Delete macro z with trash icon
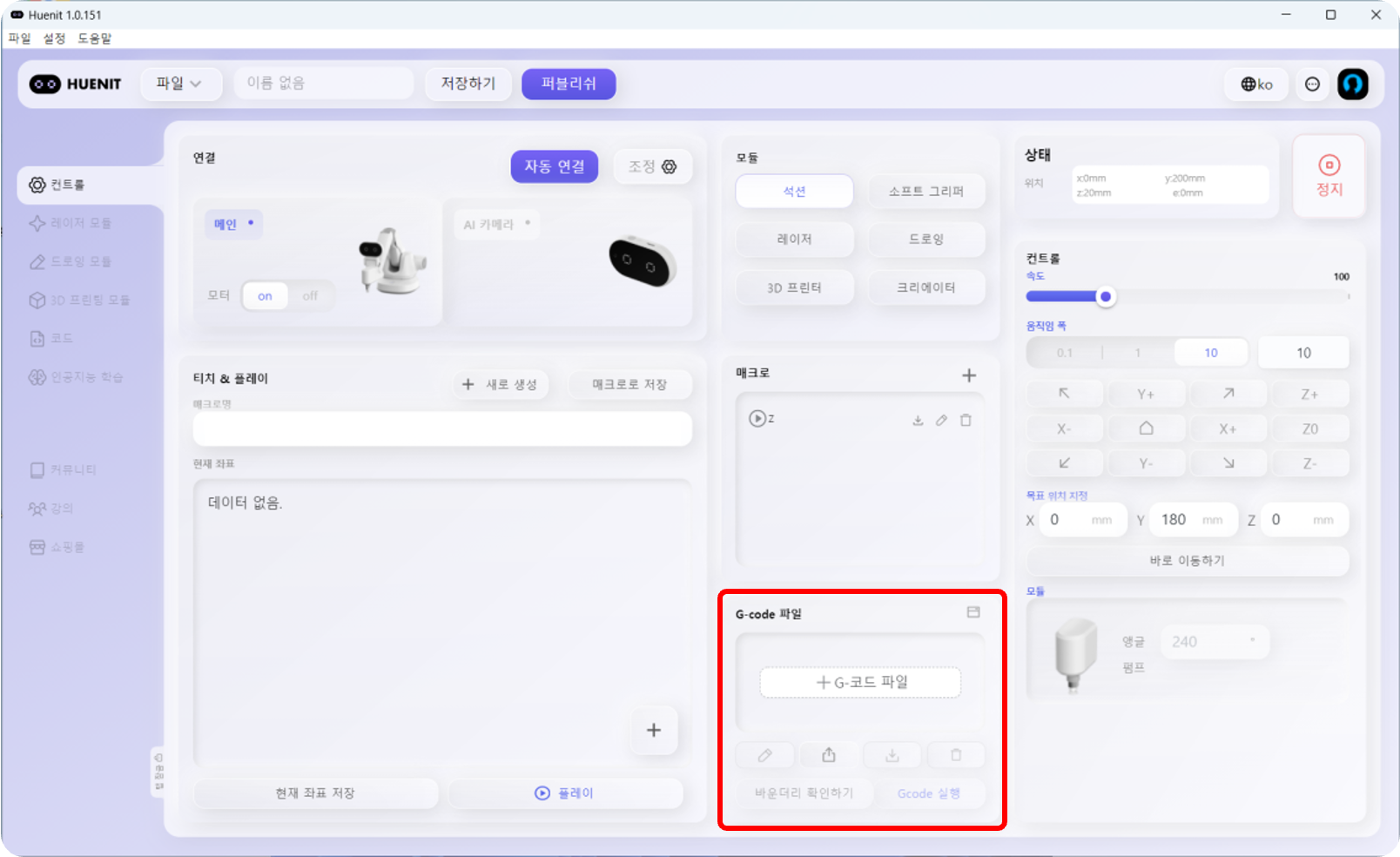Image resolution: width=1400 pixels, height=857 pixels. click(x=966, y=420)
